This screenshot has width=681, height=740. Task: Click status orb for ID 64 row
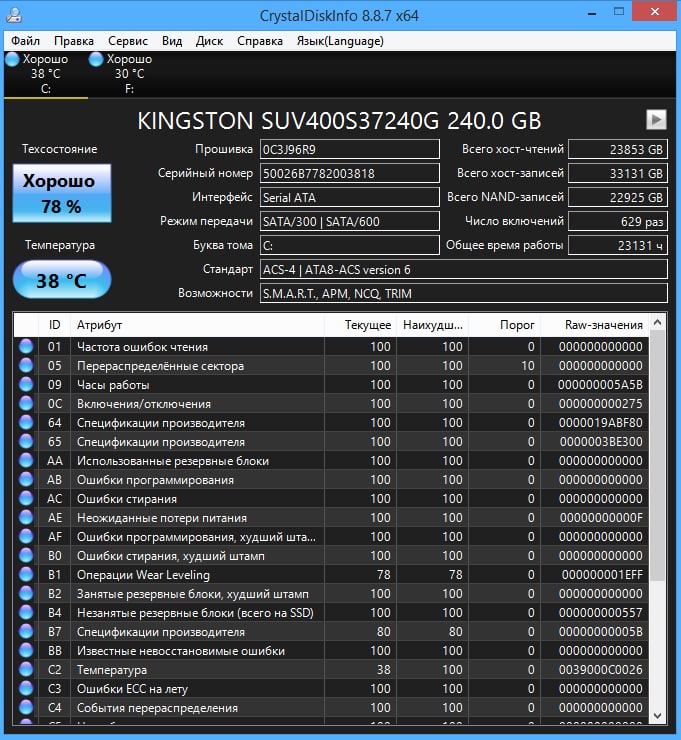(x=26, y=422)
